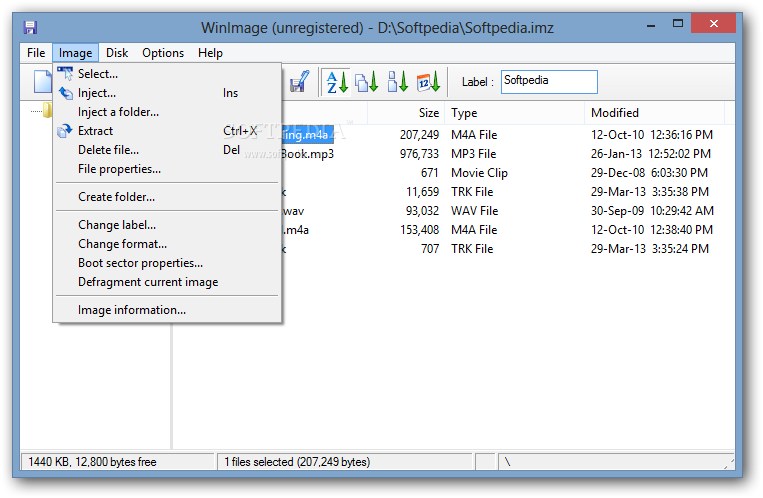763x498 pixels.
Task: Click the 1 files selected status text
Action: pos(297,462)
